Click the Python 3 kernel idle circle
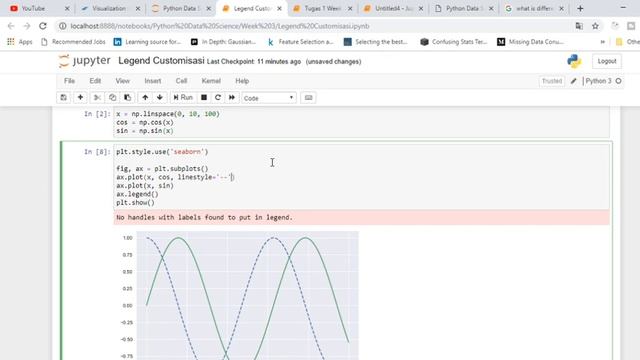The image size is (640, 360). click(x=618, y=81)
